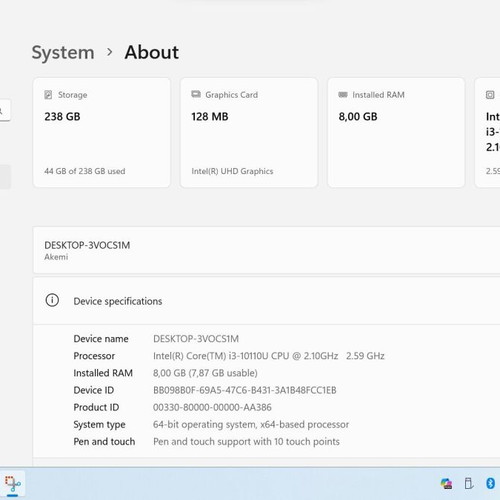Click the info icon beside Device specifications
The width and height of the screenshot is (500, 500).
click(52, 300)
